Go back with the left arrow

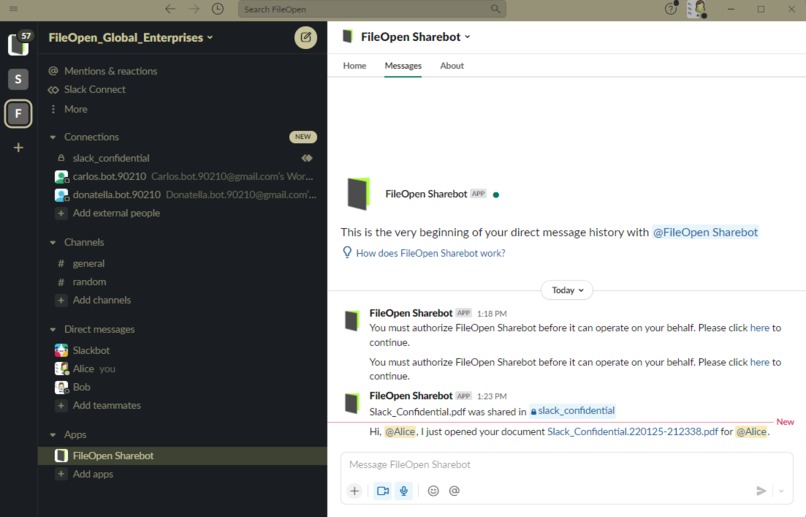(x=170, y=9)
